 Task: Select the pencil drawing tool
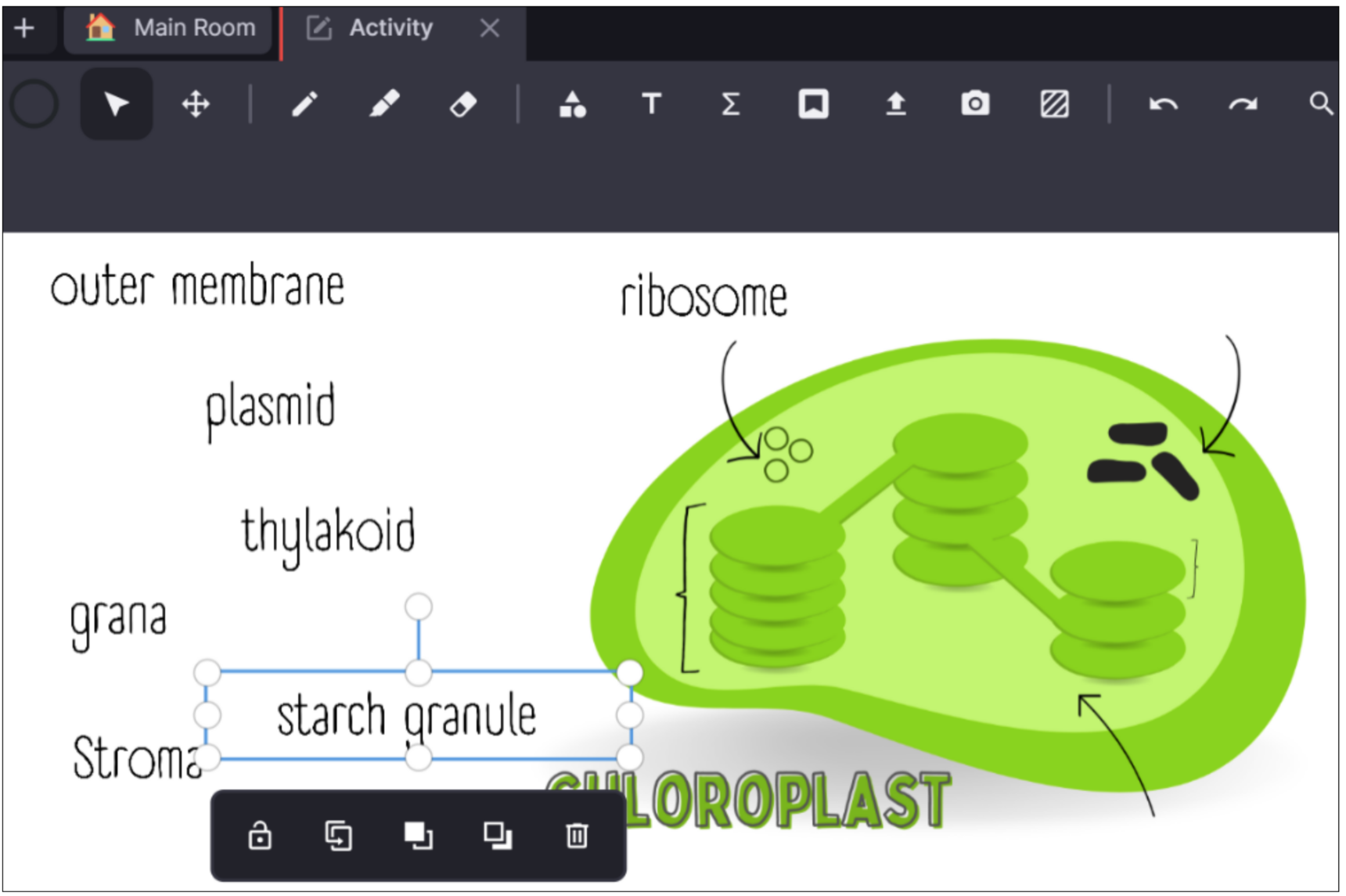304,103
